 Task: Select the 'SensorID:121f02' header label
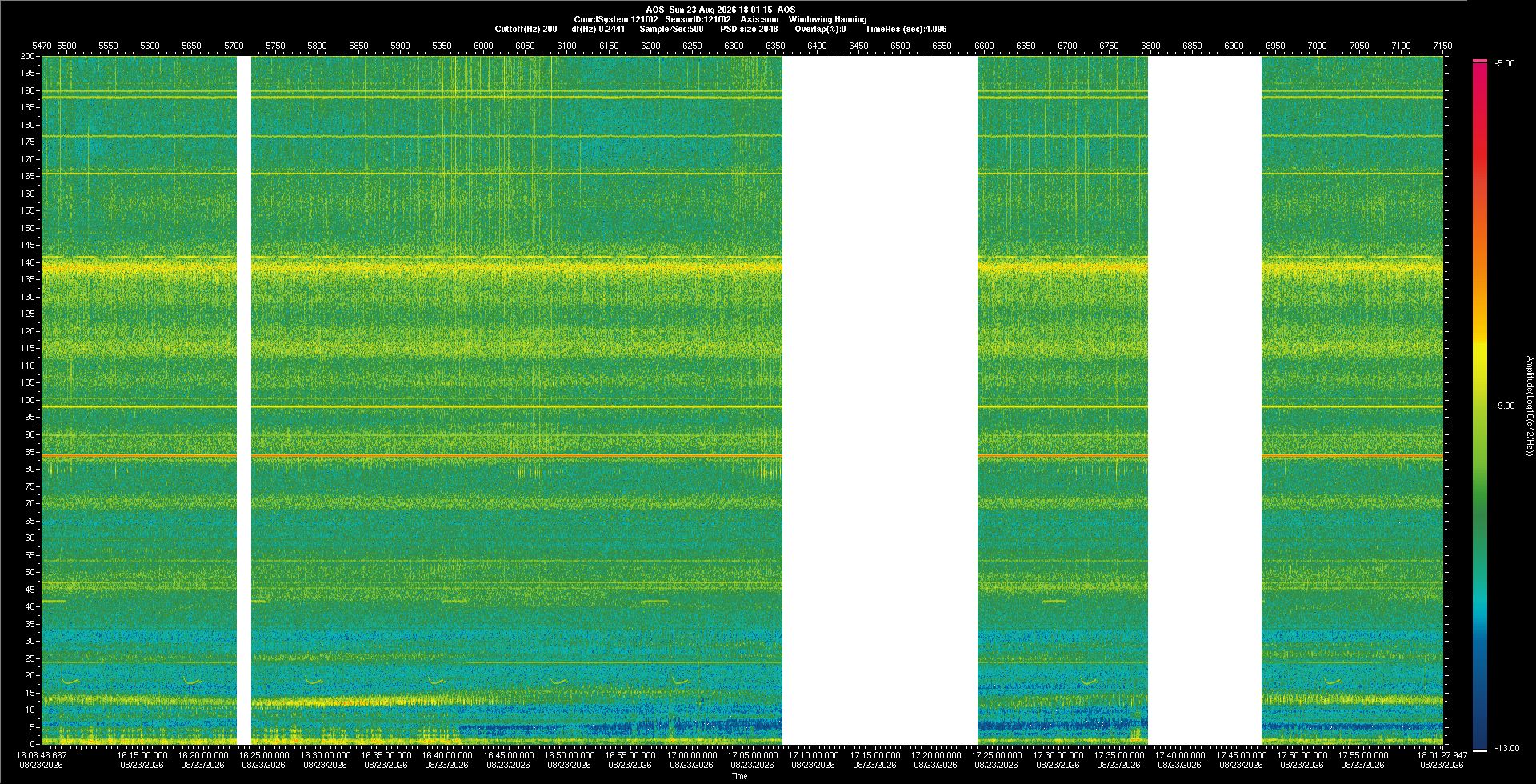pyautogui.click(x=698, y=19)
